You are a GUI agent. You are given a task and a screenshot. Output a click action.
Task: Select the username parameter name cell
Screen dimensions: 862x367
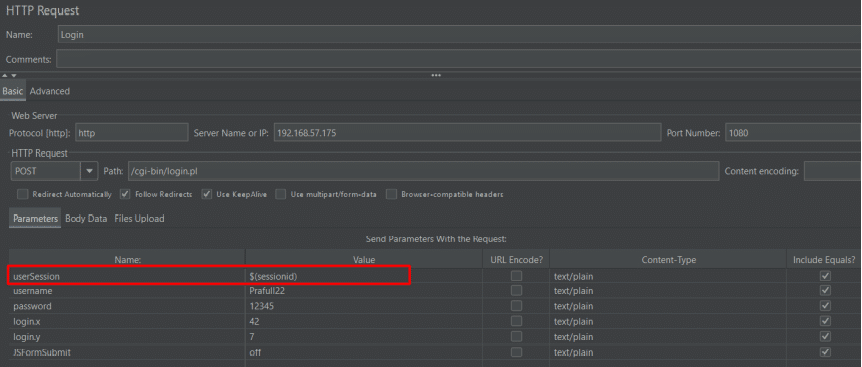click(127, 291)
